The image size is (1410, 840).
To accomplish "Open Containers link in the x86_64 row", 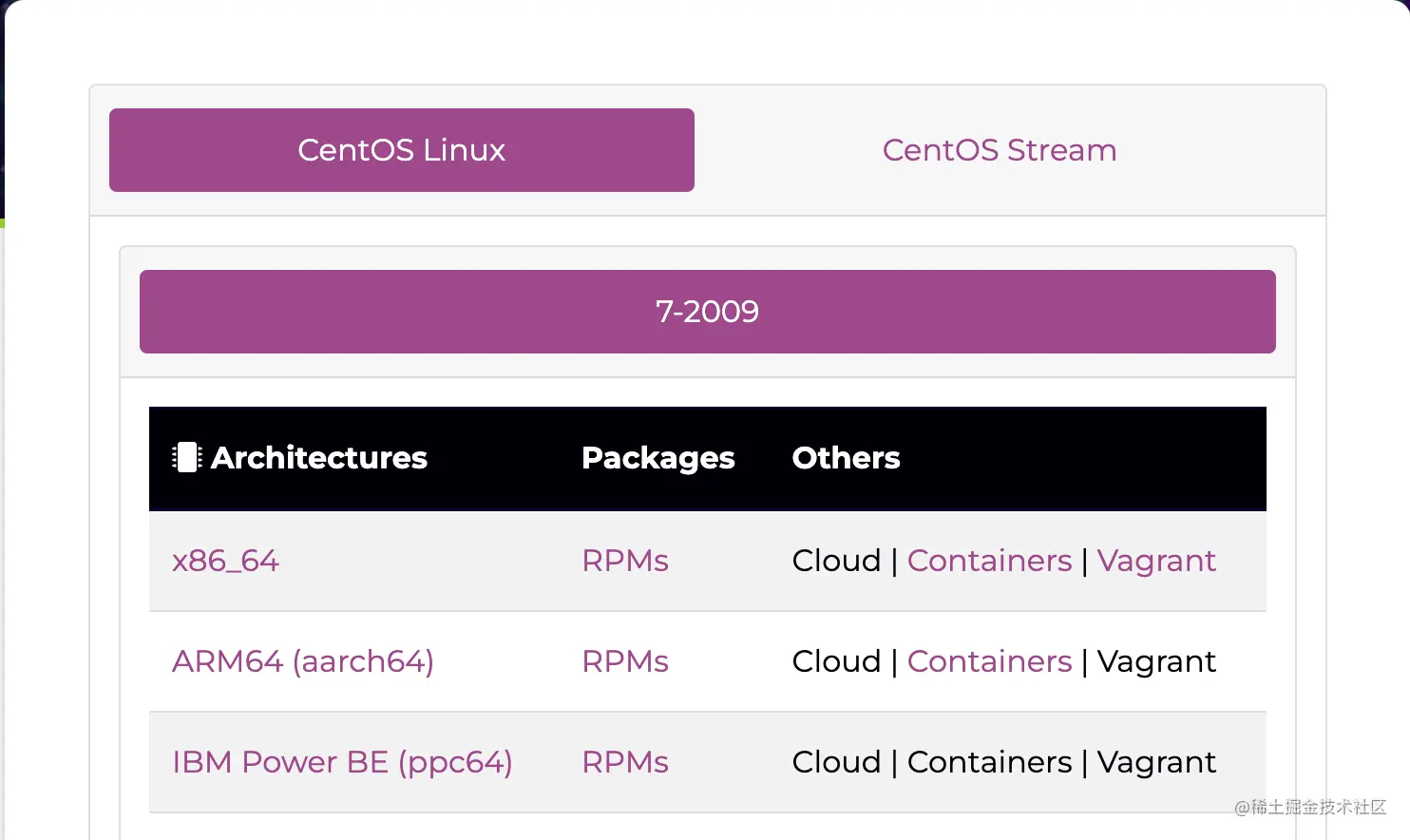I will point(989,561).
